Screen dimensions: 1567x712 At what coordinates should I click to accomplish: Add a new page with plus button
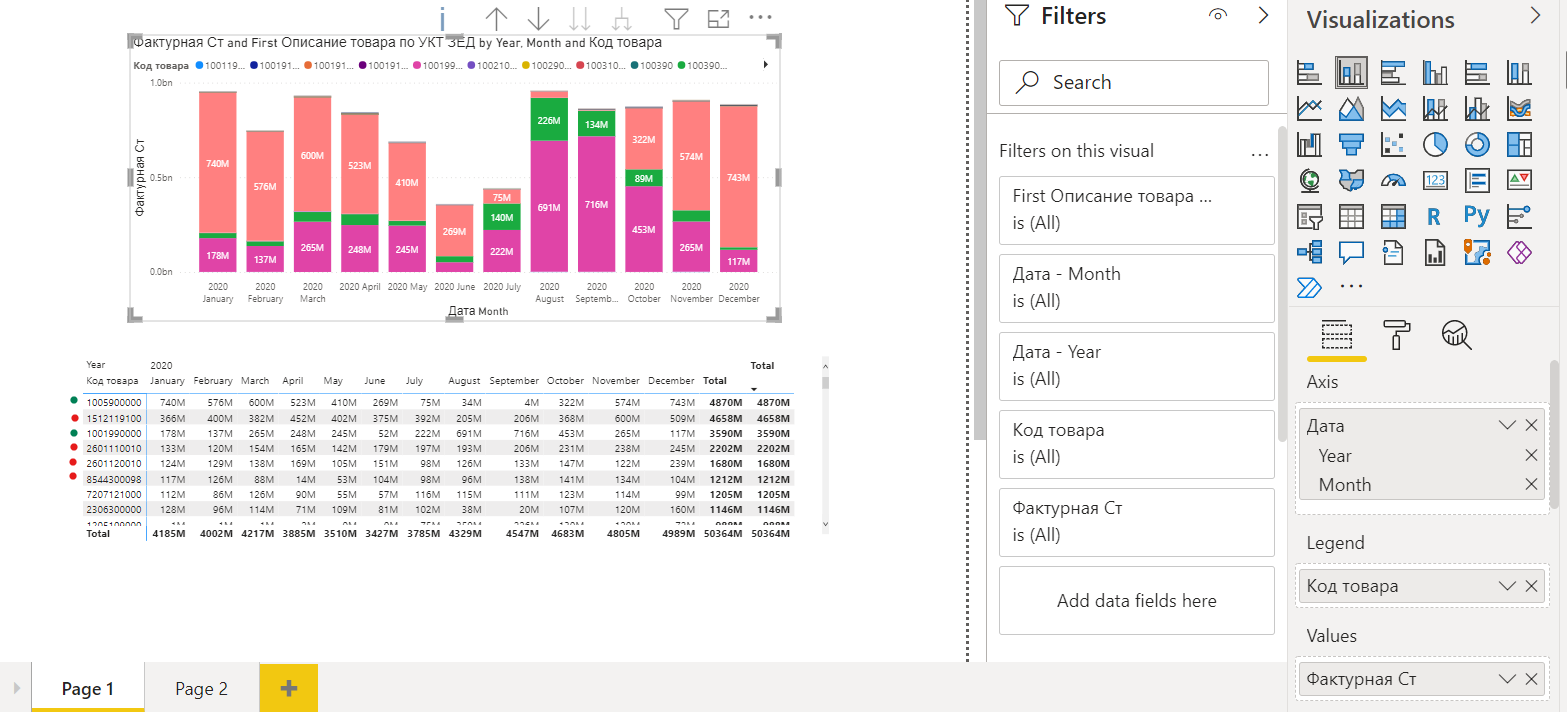(x=288, y=688)
